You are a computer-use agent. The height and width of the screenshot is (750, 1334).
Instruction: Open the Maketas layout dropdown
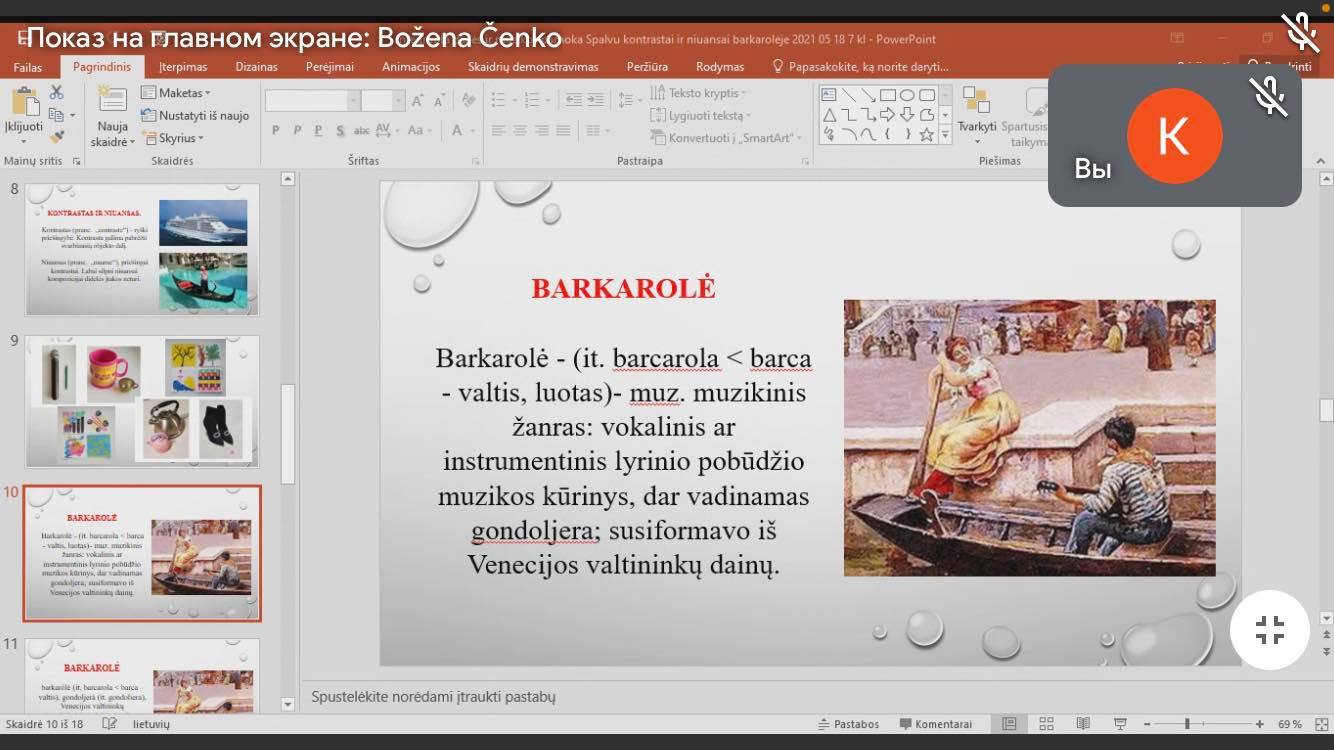tap(176, 93)
